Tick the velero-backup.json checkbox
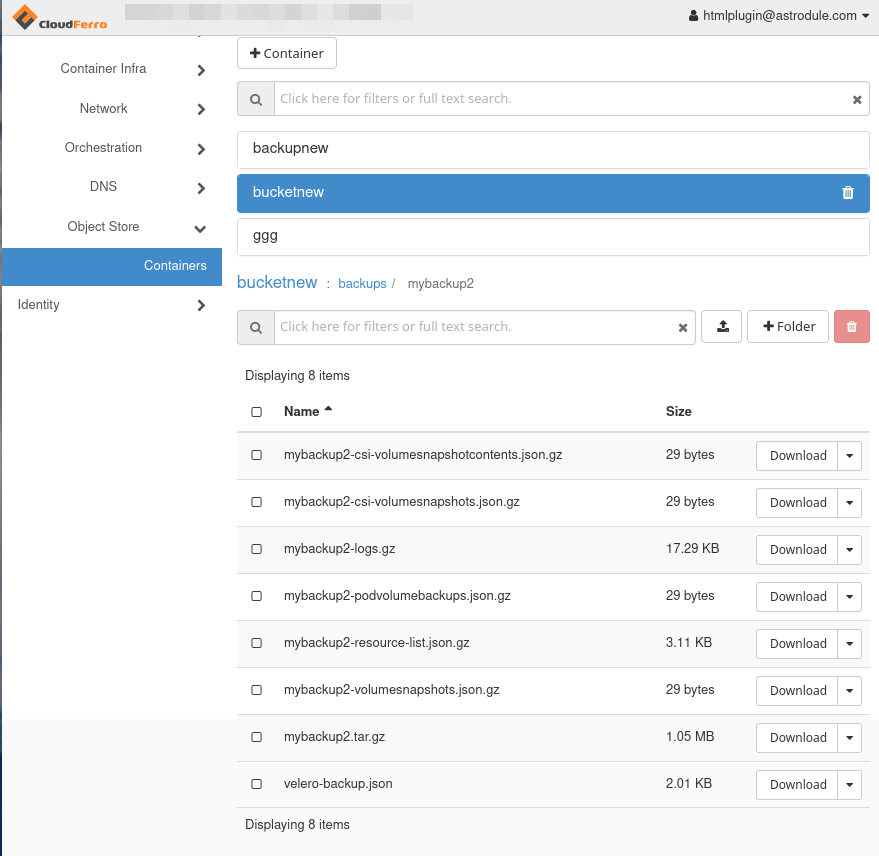This screenshot has height=856, width=879. (x=257, y=784)
